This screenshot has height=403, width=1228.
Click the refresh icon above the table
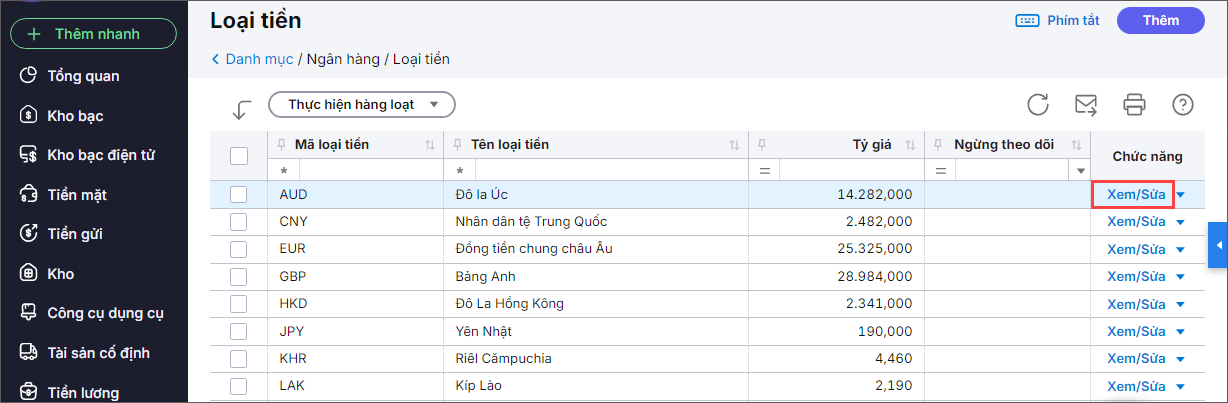coord(1038,105)
